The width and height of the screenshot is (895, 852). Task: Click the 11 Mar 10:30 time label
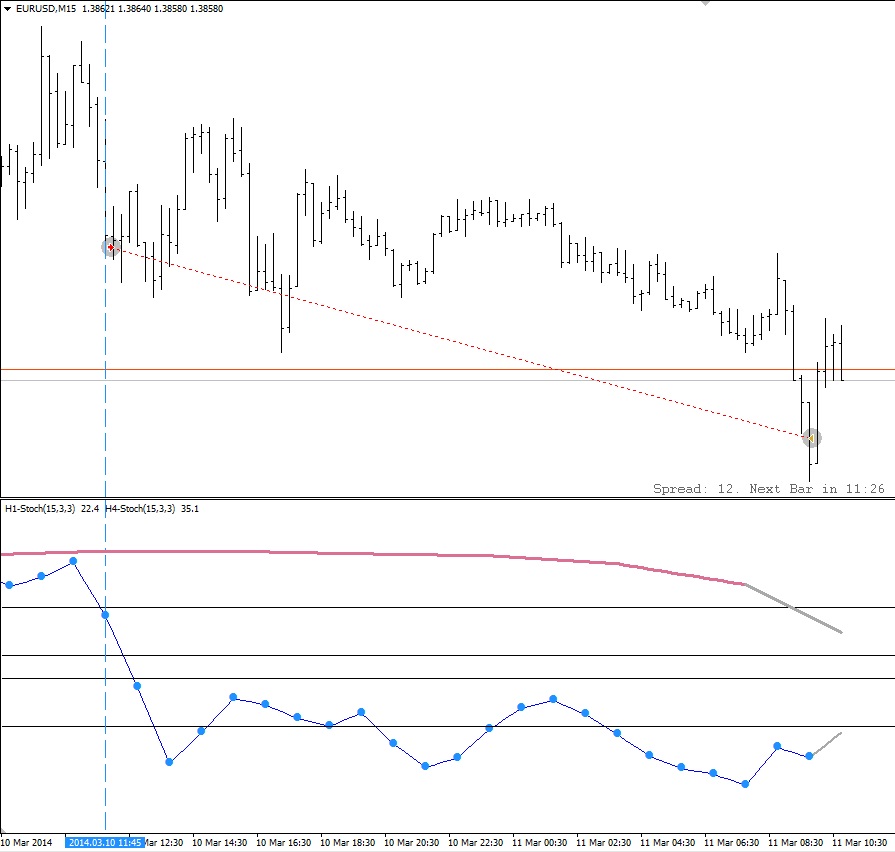click(859, 842)
